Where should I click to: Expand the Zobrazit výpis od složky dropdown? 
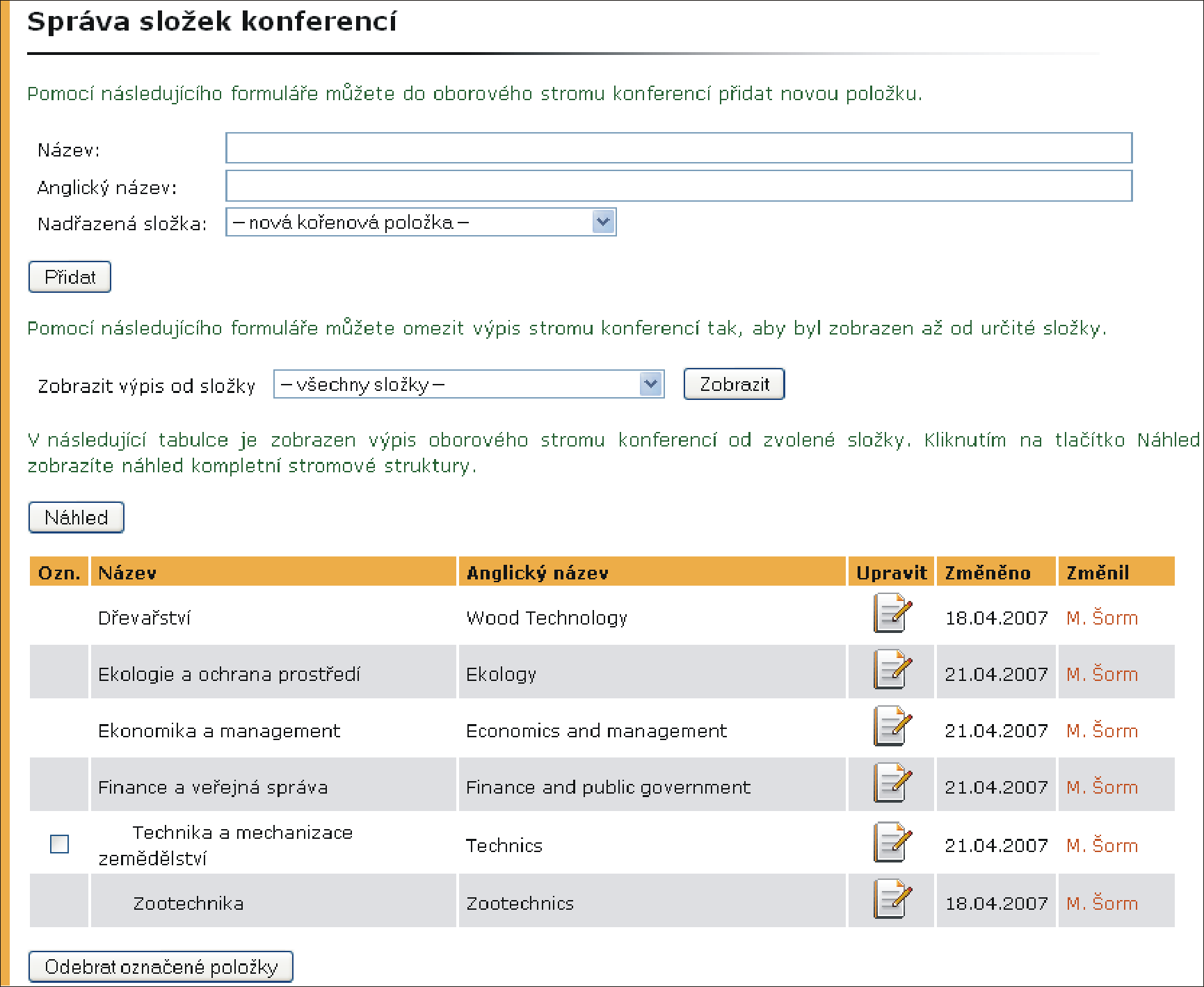pos(469,384)
